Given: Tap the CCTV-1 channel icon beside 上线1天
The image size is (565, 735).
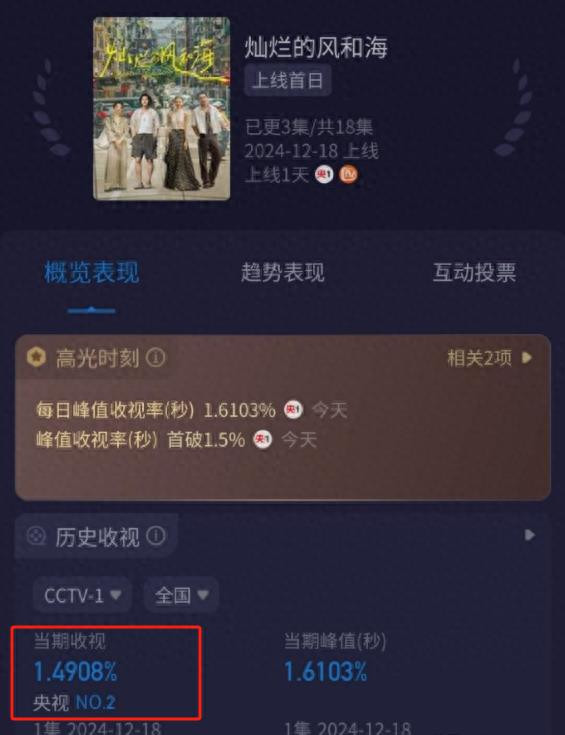Looking at the screenshot, I should 324,174.
